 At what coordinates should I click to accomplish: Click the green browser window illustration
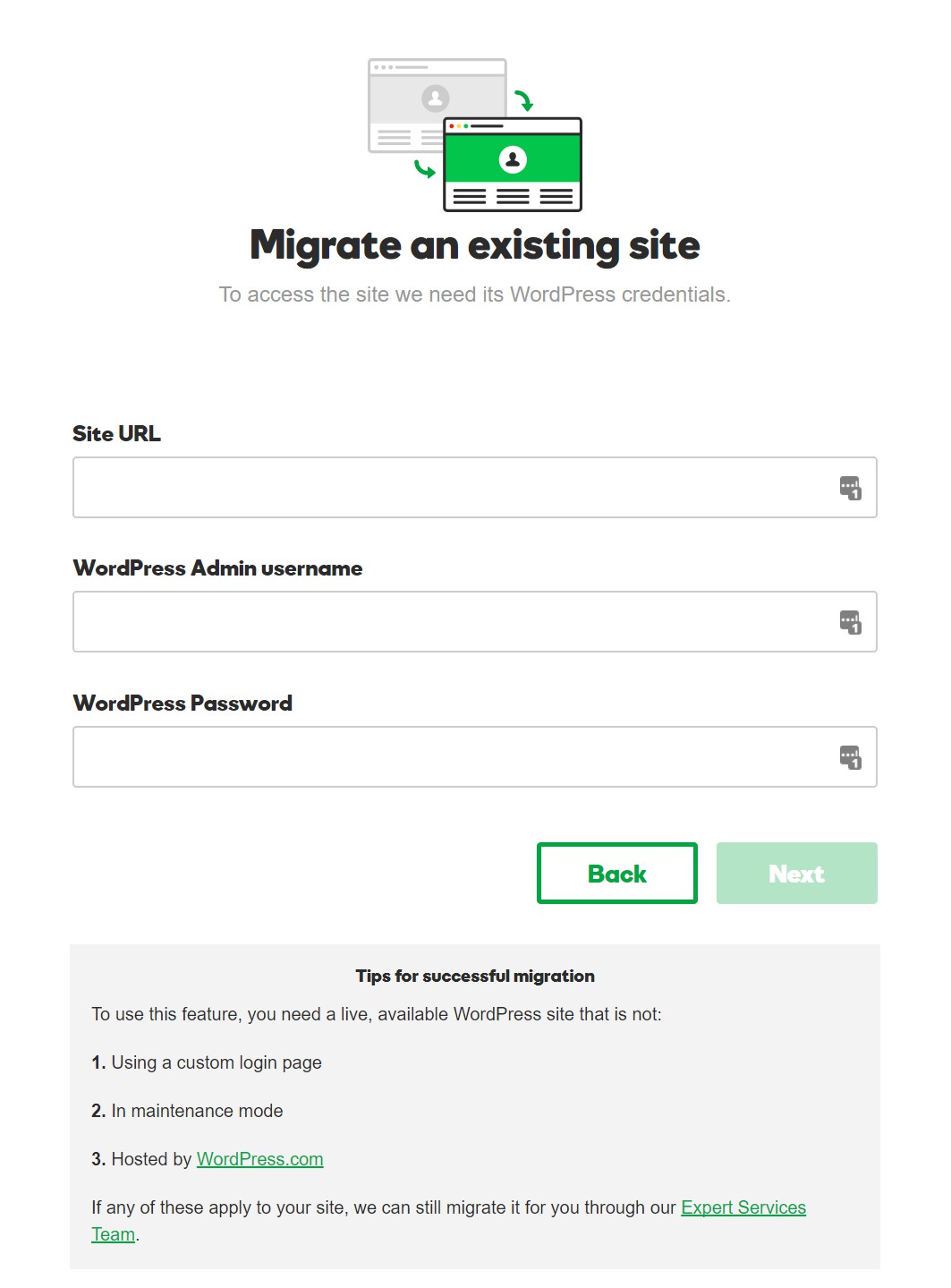[513, 165]
